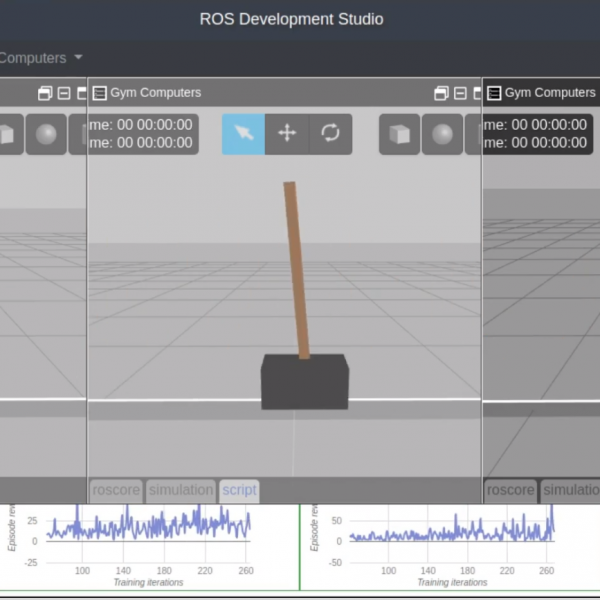This screenshot has width=600, height=600.
Task: Click the cube shape icon in the left window
Action: (8, 134)
